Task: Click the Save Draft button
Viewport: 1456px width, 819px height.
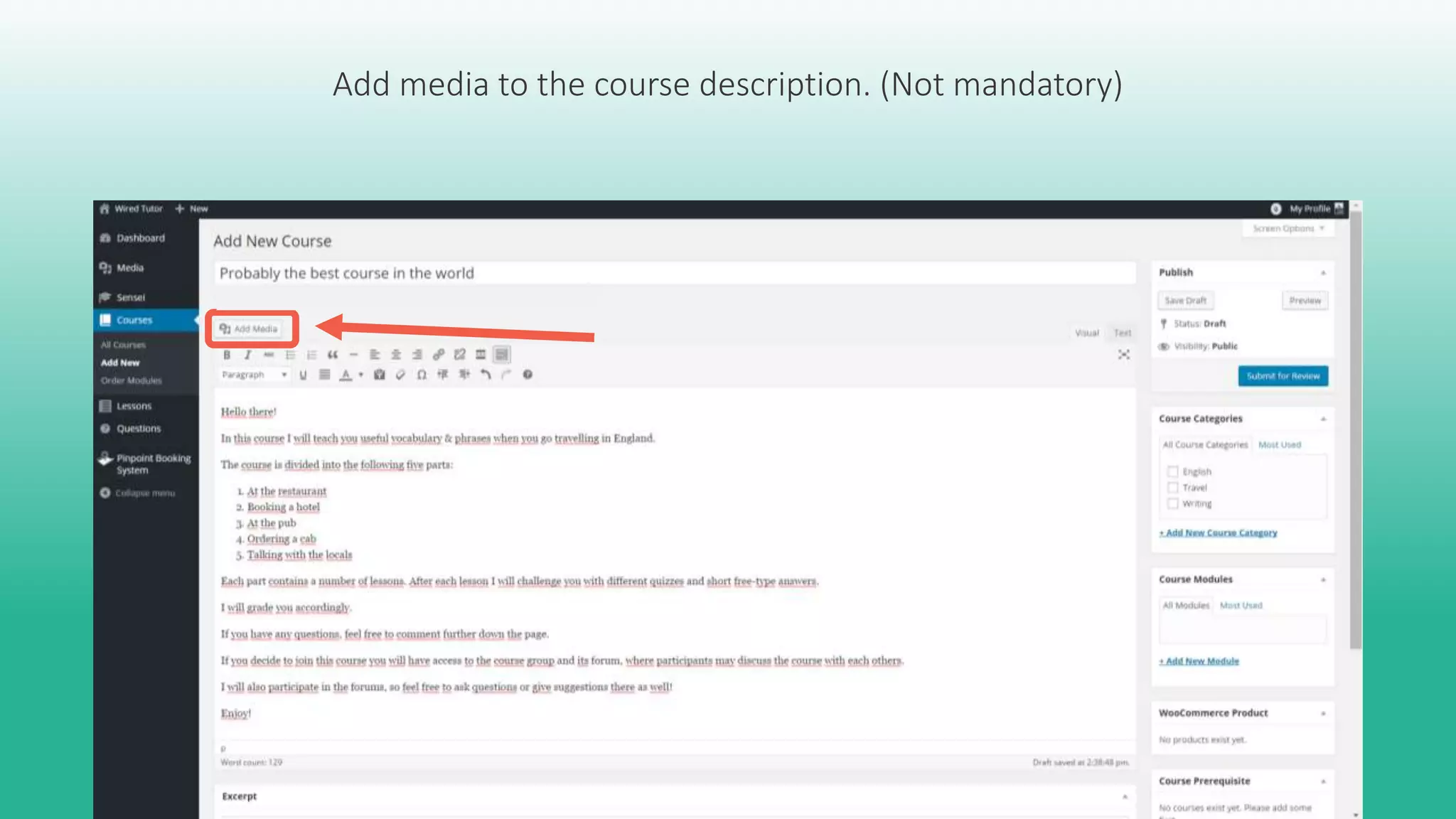Action: pyautogui.click(x=1185, y=301)
